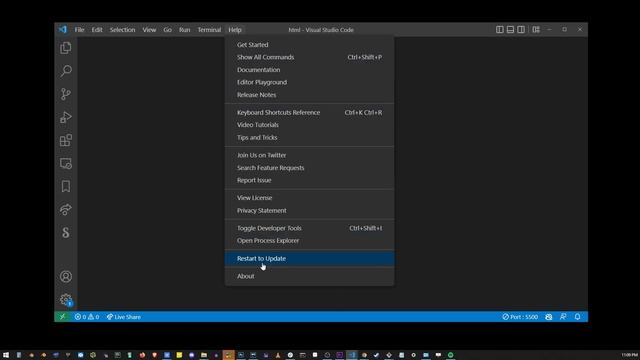Screen dimensions: 640x360
Task: Open the Run and Debug view
Action: 66,117
